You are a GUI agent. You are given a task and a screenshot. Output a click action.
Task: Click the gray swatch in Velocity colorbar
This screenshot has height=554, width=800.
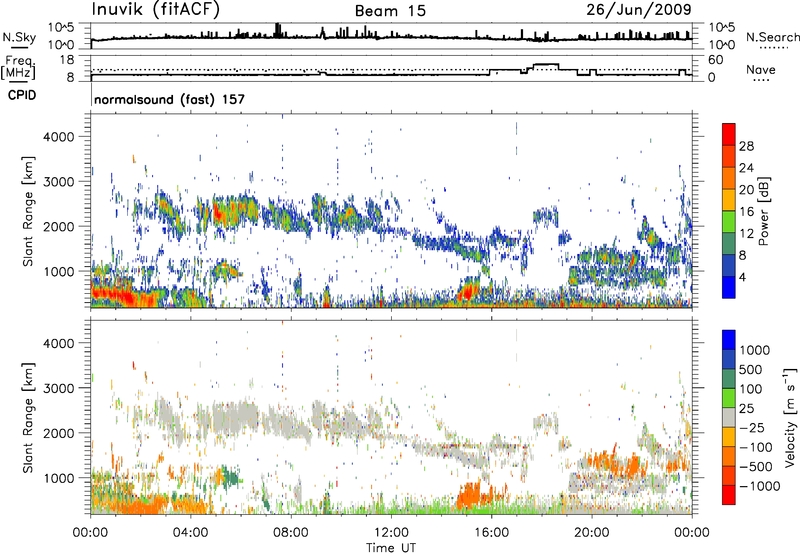(729, 418)
